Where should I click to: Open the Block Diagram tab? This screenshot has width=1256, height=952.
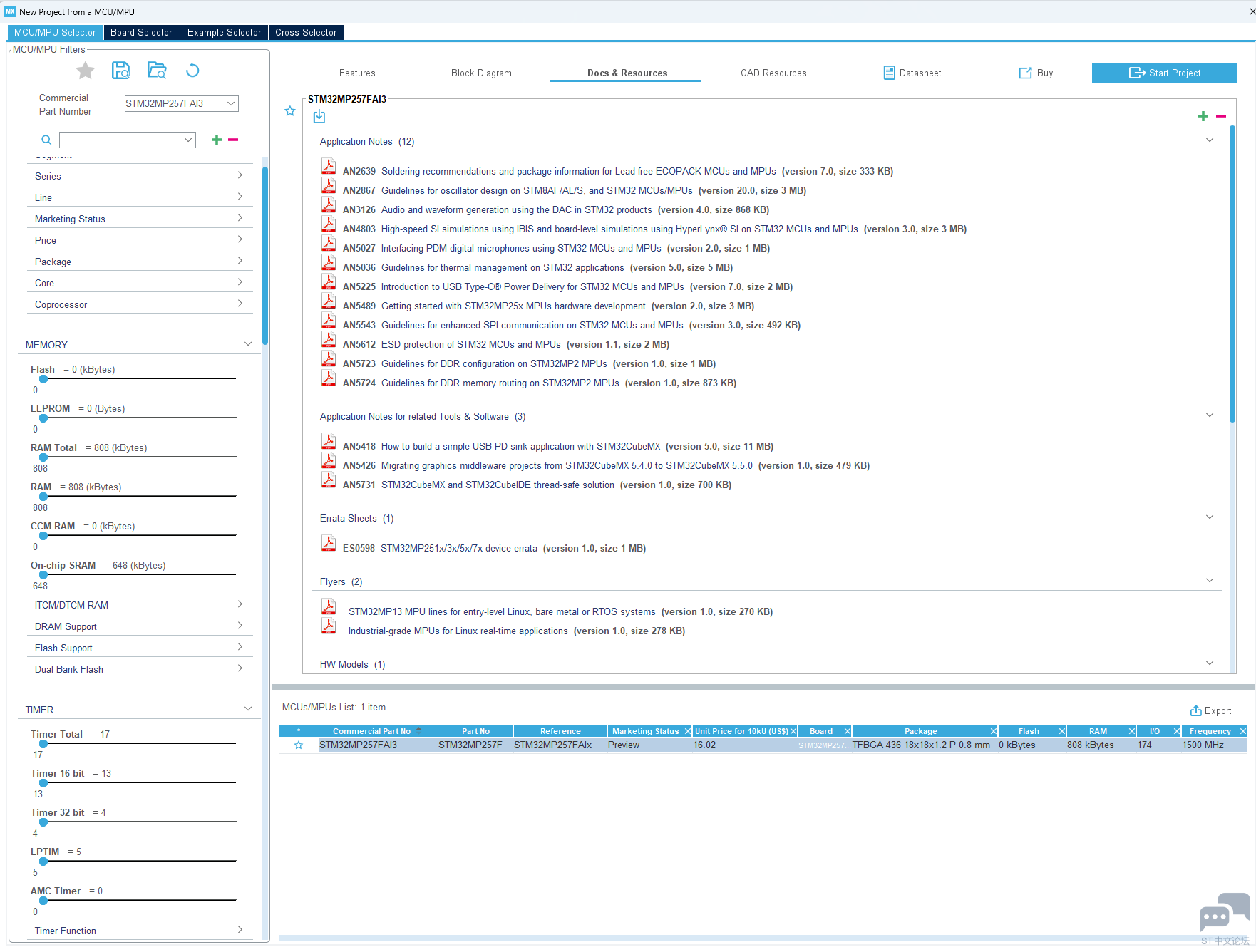pyautogui.click(x=481, y=73)
